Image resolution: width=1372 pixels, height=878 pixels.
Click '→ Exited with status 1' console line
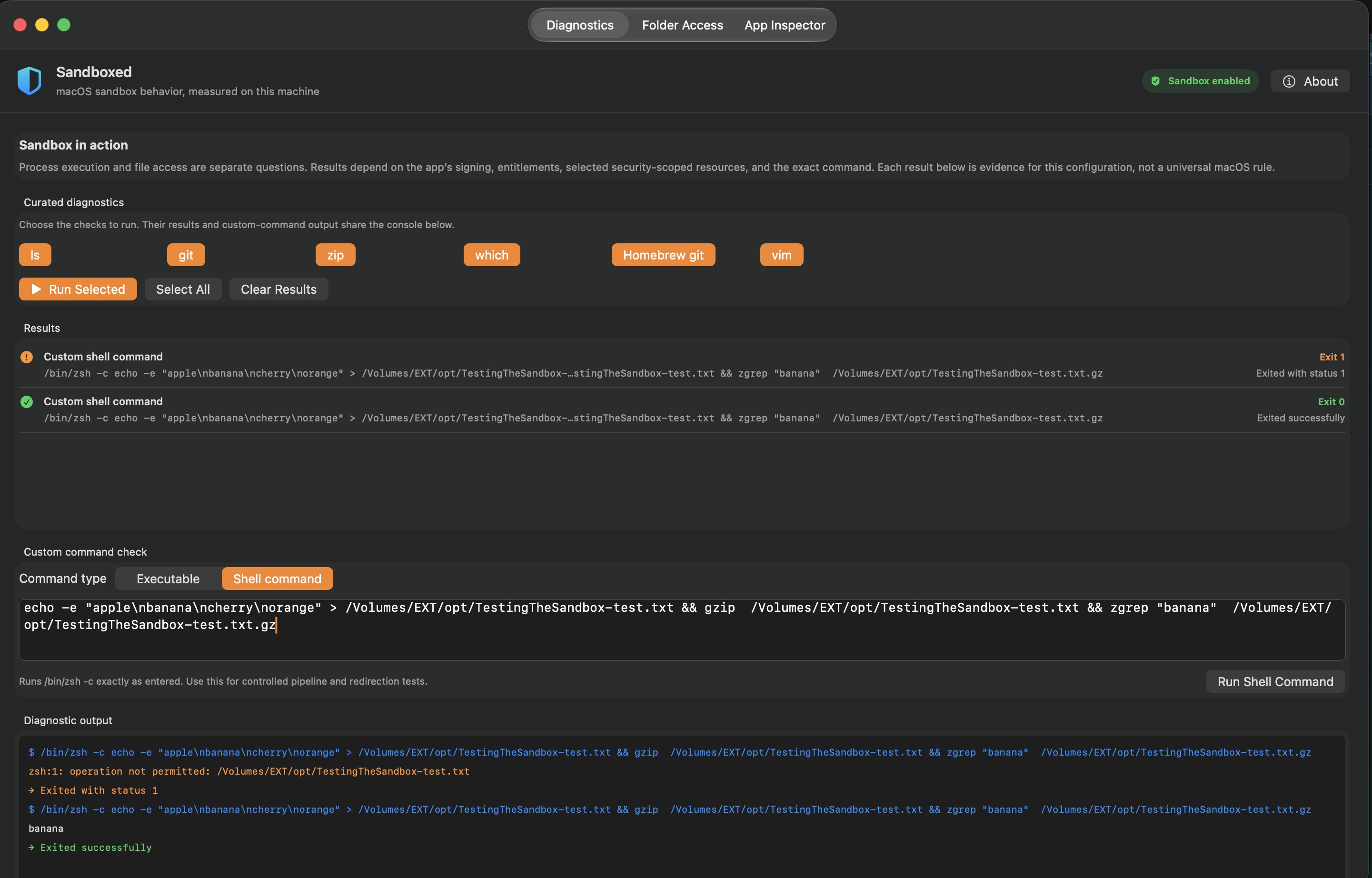click(93, 790)
